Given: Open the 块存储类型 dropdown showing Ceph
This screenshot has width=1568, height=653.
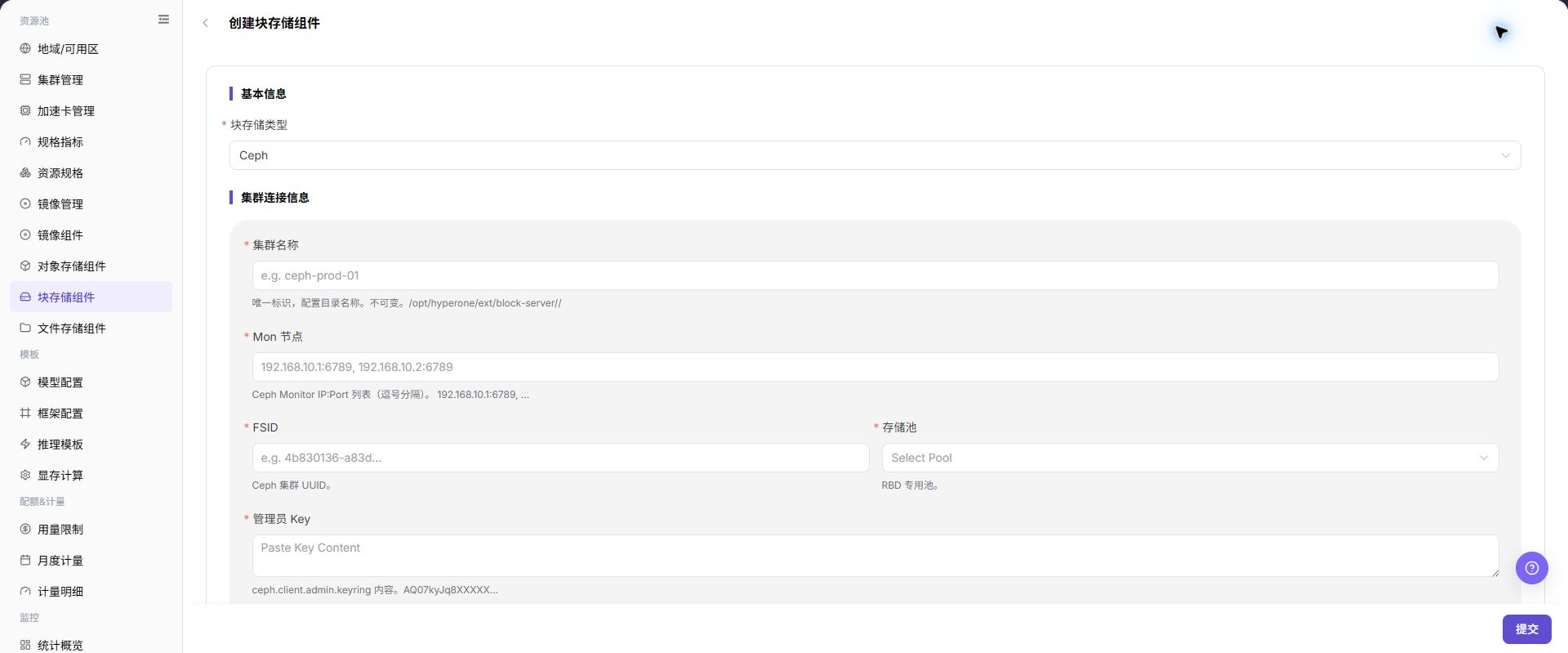Looking at the screenshot, I should [x=875, y=155].
